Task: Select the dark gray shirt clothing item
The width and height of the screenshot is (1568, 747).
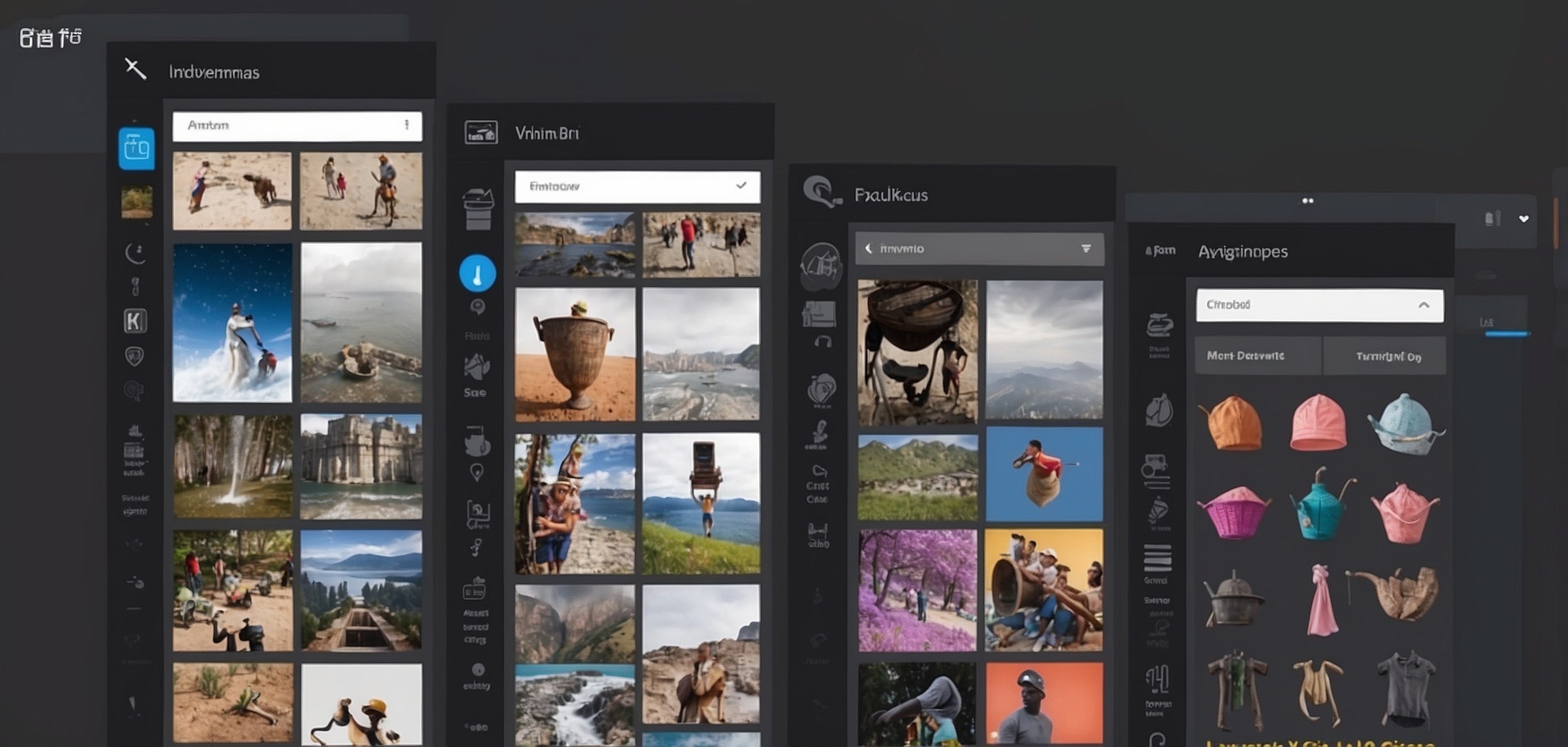Action: click(x=1407, y=689)
